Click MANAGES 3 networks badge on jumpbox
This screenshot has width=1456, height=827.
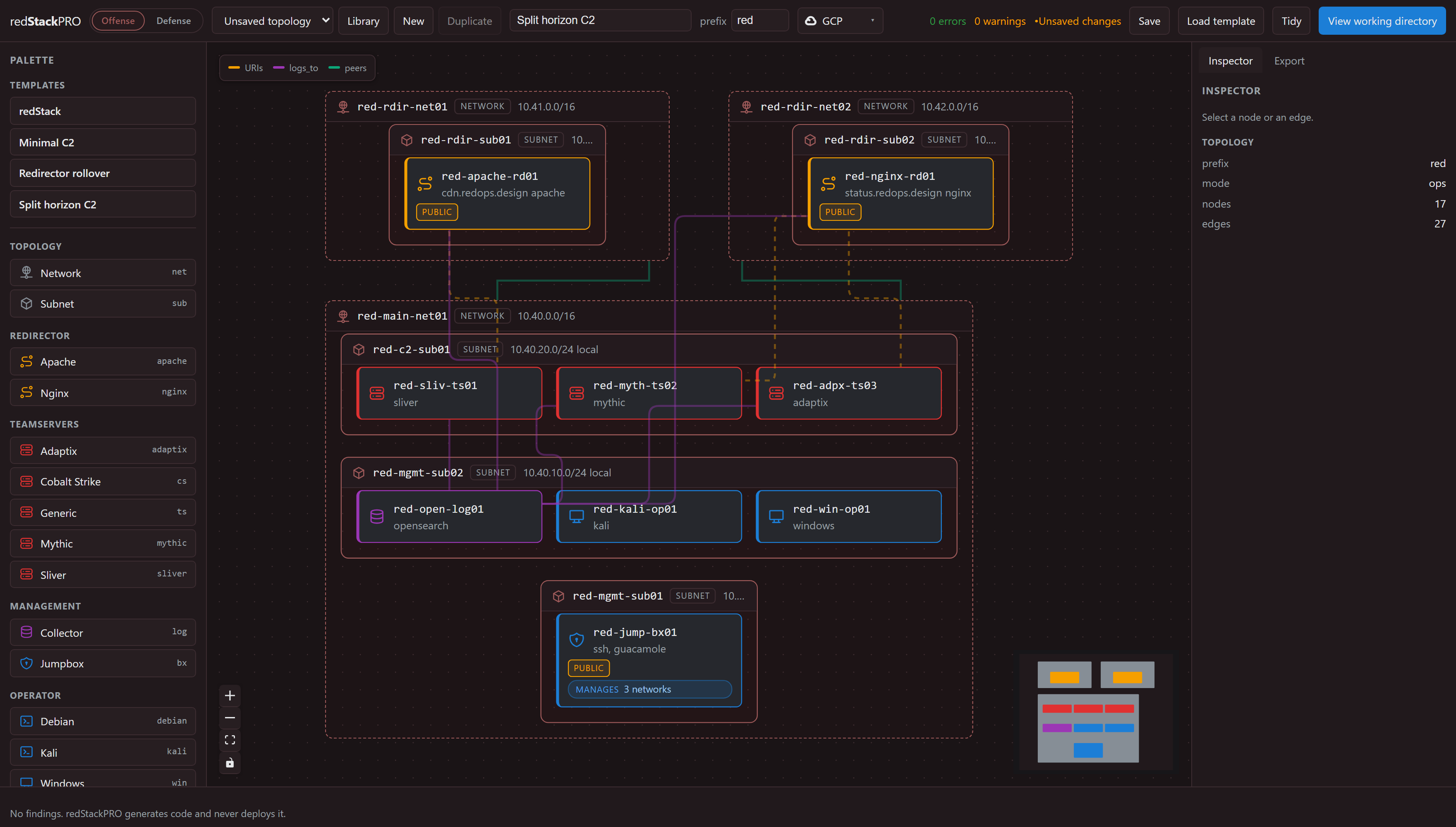click(x=650, y=689)
